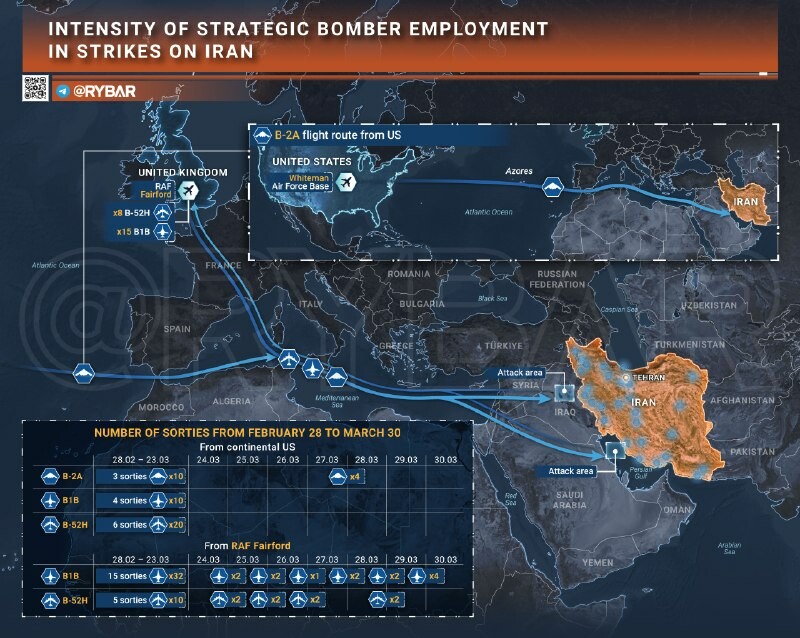Click the B1B x4 icon under 30.03
800x638 pixels.
[415, 577]
